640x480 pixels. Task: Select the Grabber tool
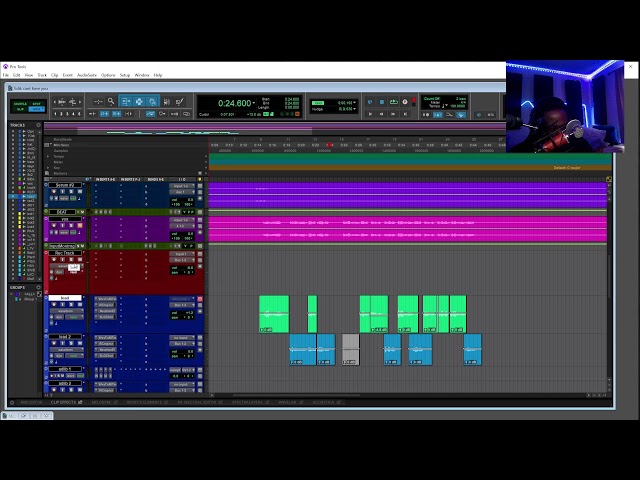pyautogui.click(x=152, y=102)
